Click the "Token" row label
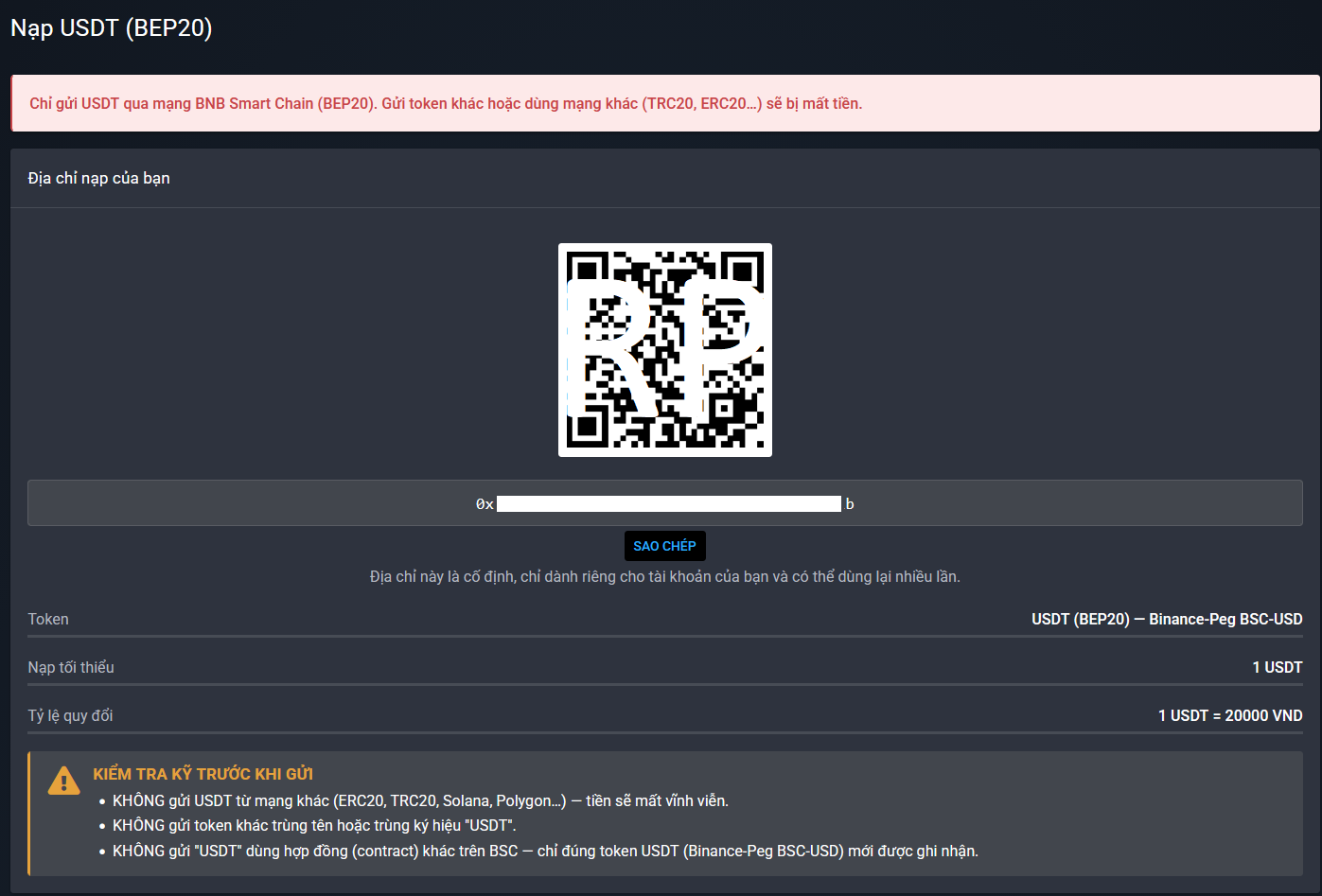This screenshot has height=896, width=1322. coord(48,619)
